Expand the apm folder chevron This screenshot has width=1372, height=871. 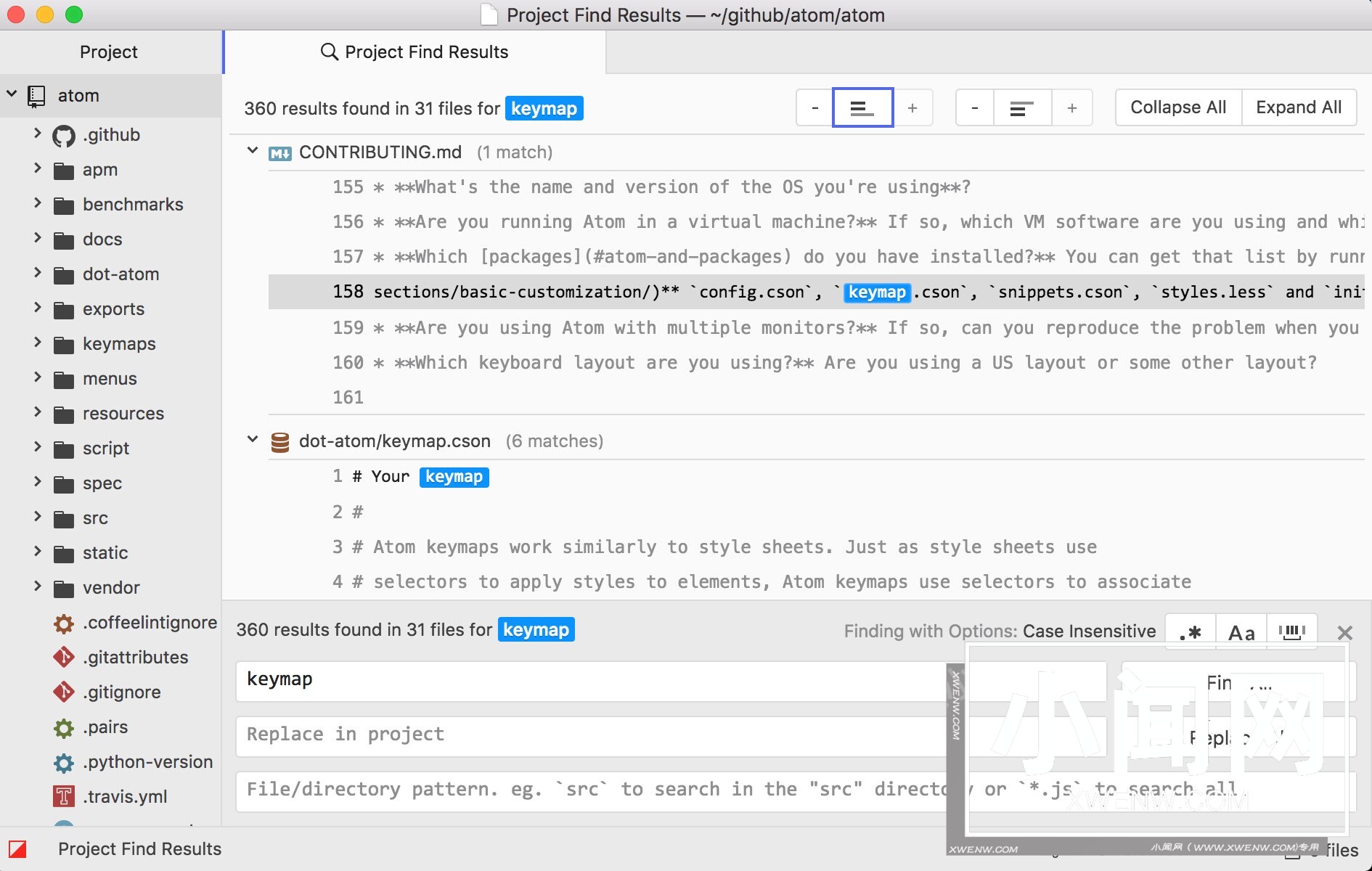38,168
